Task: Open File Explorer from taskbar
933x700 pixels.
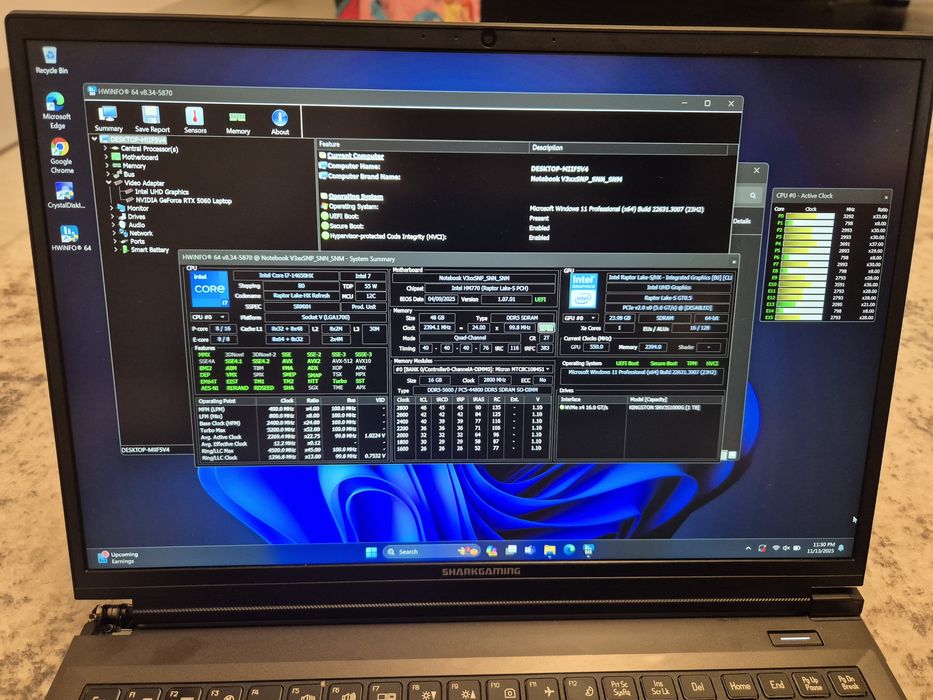Action: click(549, 549)
